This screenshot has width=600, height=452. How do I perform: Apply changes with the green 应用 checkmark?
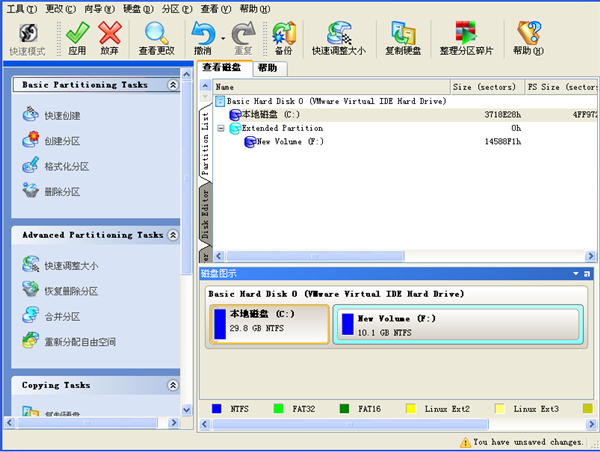[x=77, y=38]
